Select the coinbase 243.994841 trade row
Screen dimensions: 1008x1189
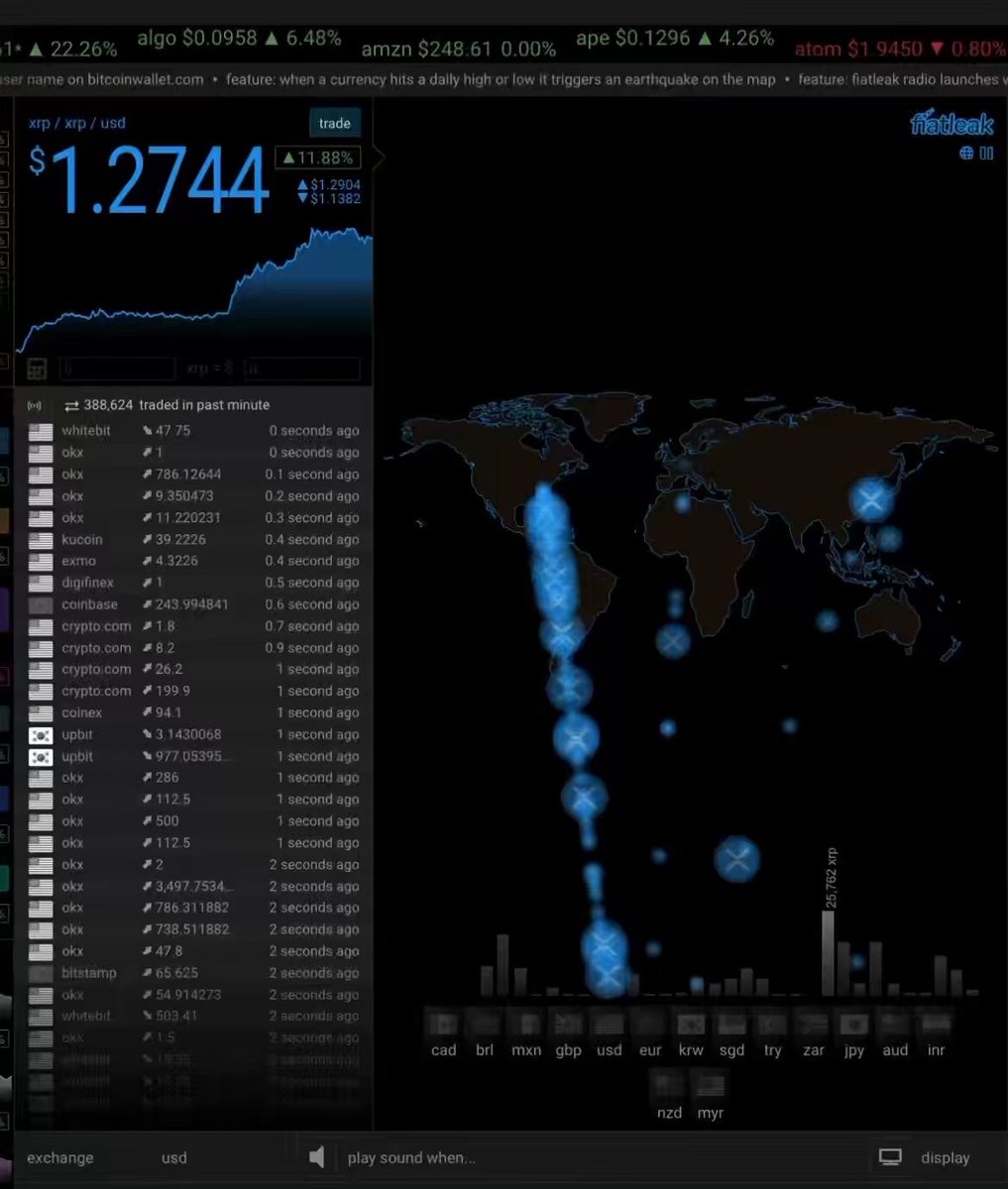(x=194, y=604)
